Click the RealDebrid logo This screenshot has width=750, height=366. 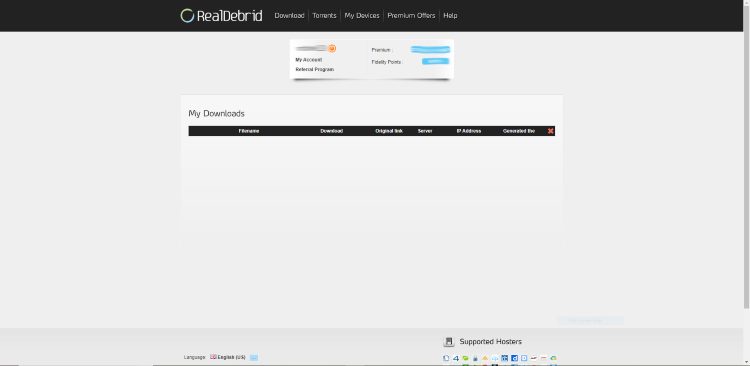point(221,16)
